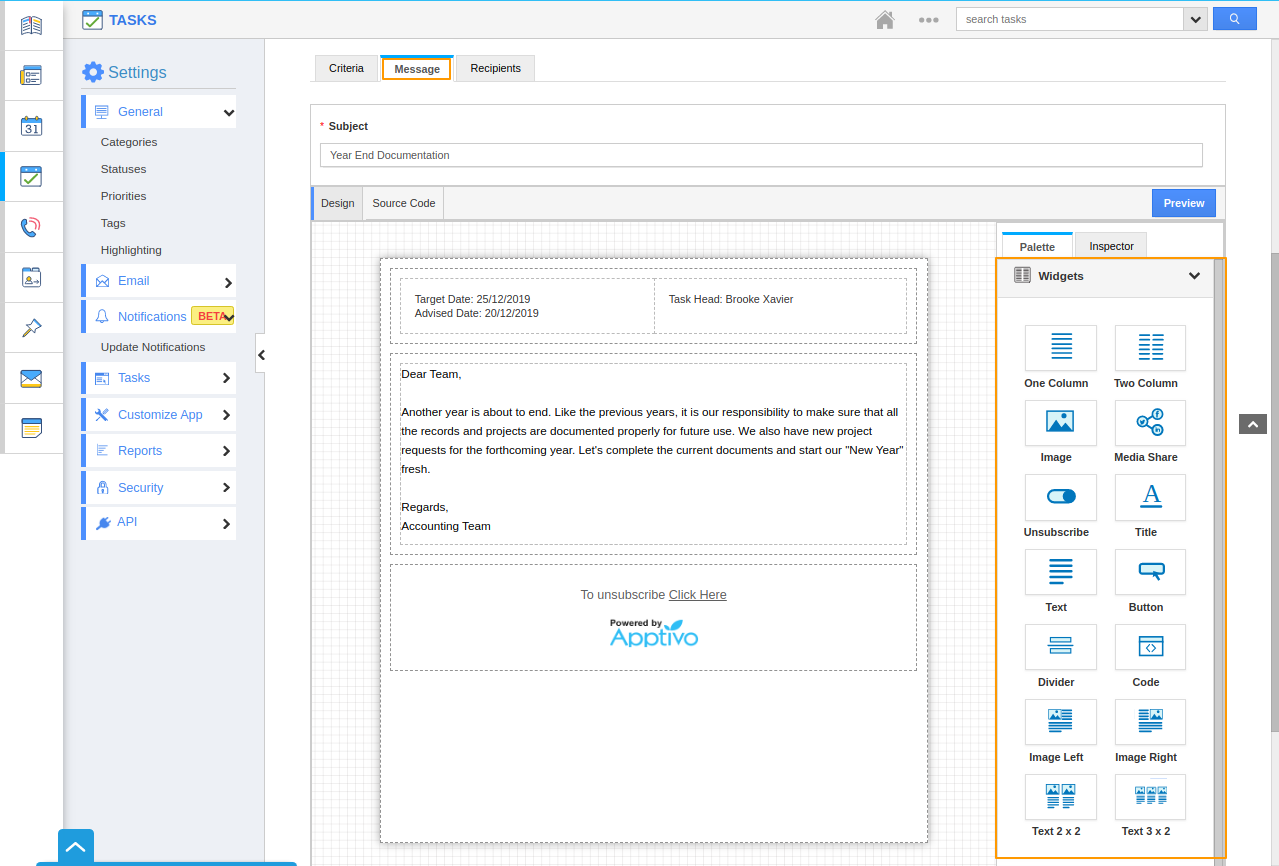Open the search tasks dropdown arrow
Screen dimensions: 1279x866
point(1194,19)
